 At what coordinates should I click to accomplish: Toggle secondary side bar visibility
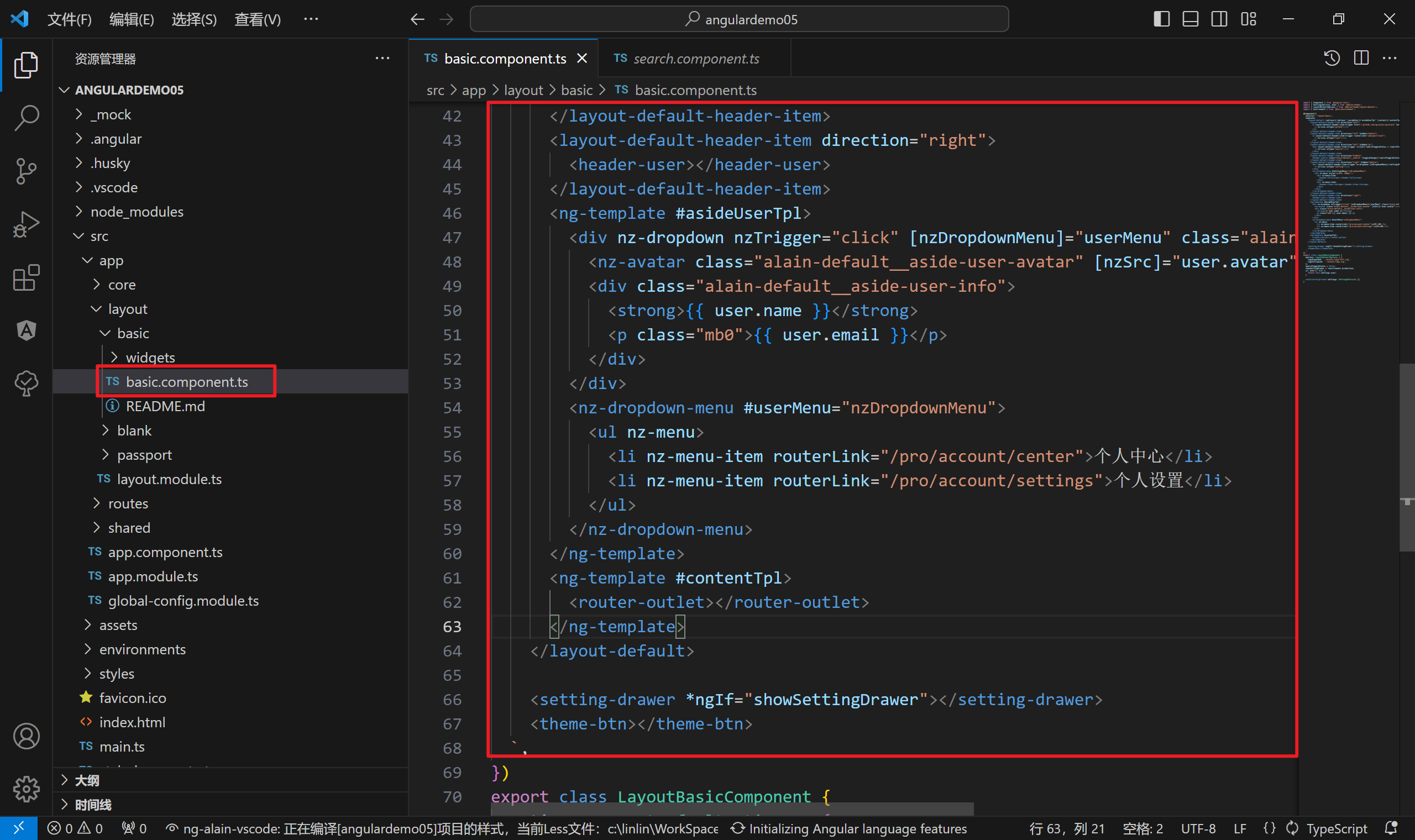pos(1219,19)
